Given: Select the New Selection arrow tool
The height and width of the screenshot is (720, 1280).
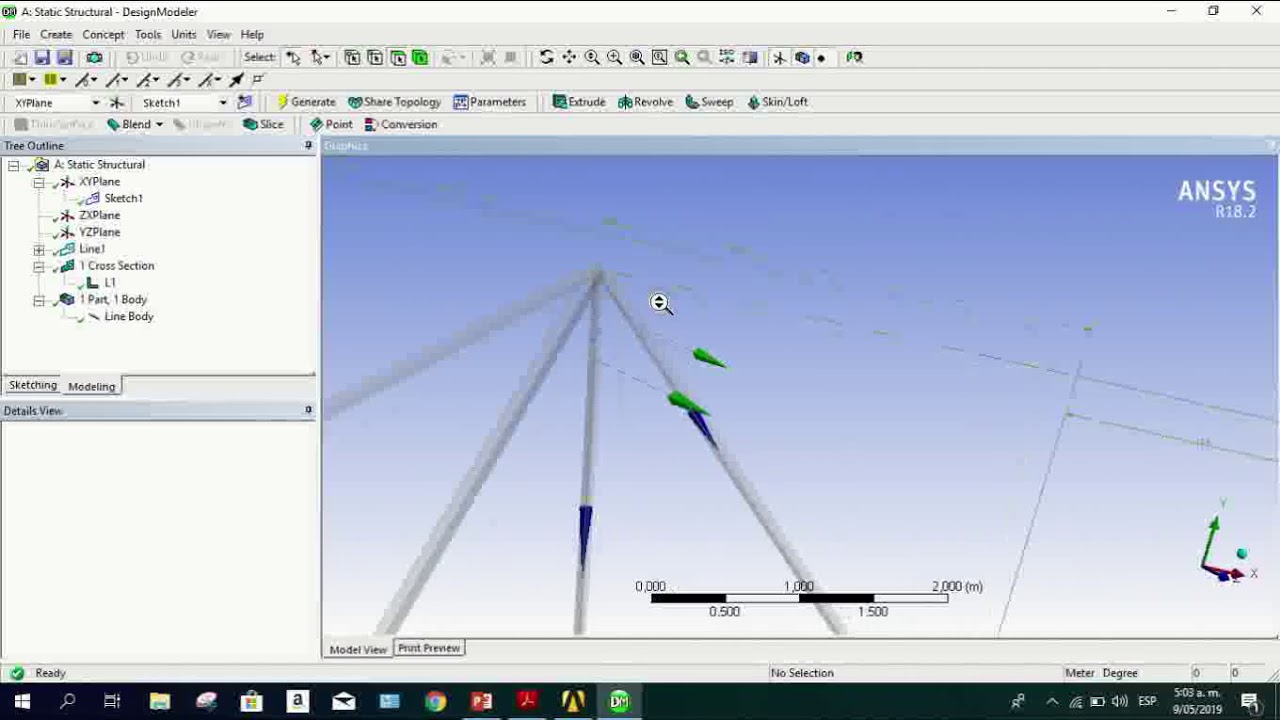Looking at the screenshot, I should 293,58.
